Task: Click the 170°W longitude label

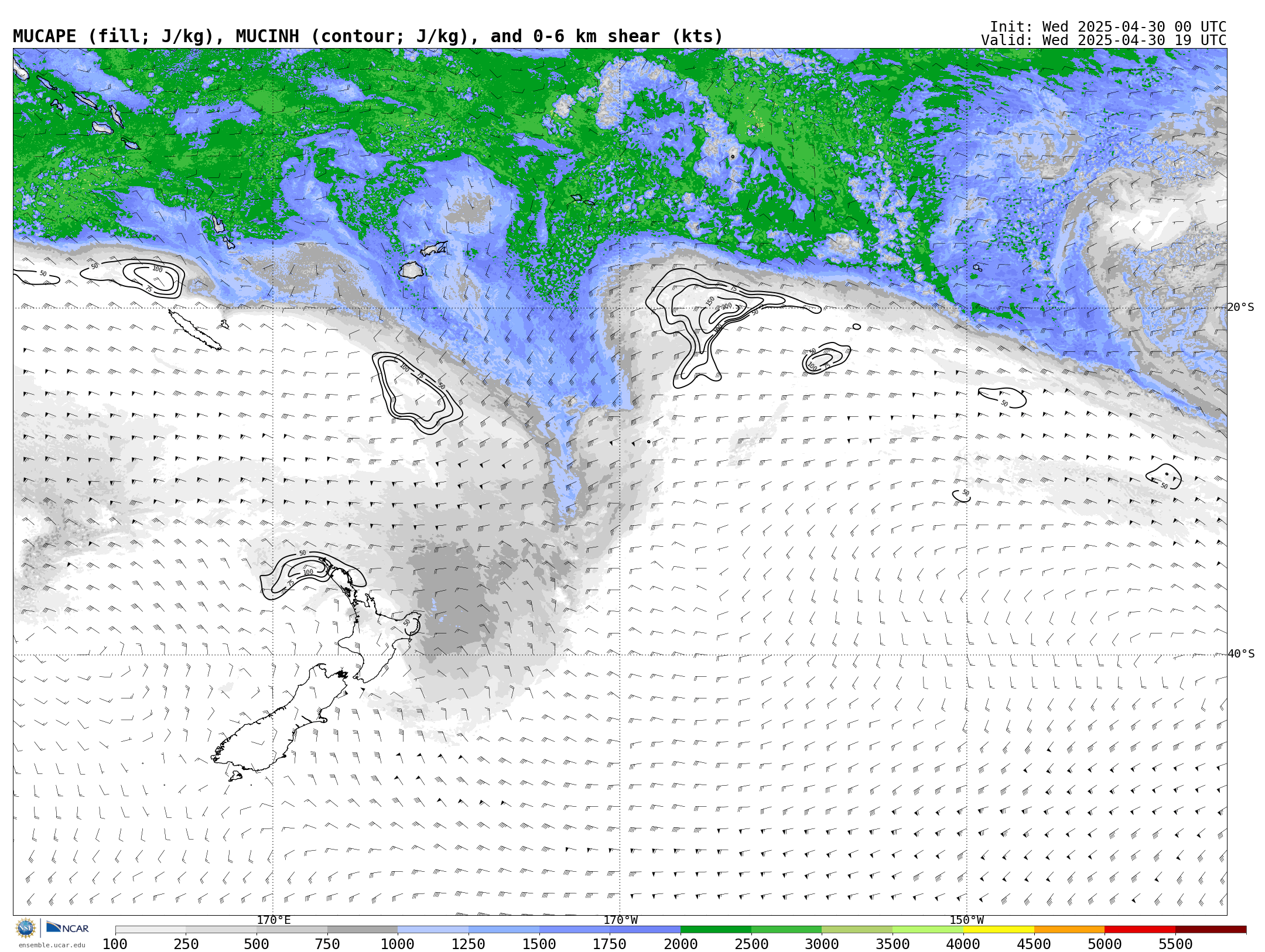Action: click(621, 920)
